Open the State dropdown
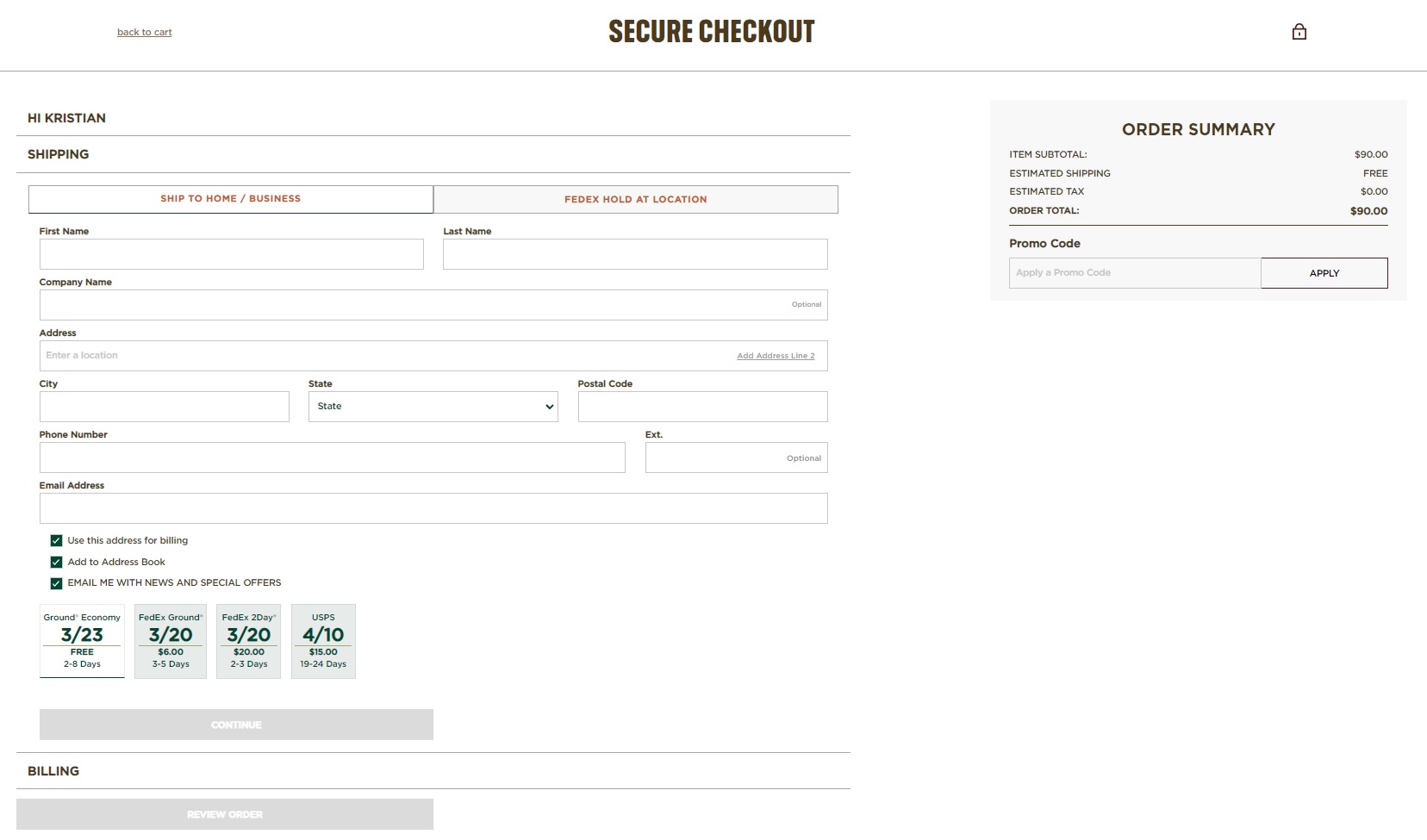1427x840 pixels. (433, 406)
